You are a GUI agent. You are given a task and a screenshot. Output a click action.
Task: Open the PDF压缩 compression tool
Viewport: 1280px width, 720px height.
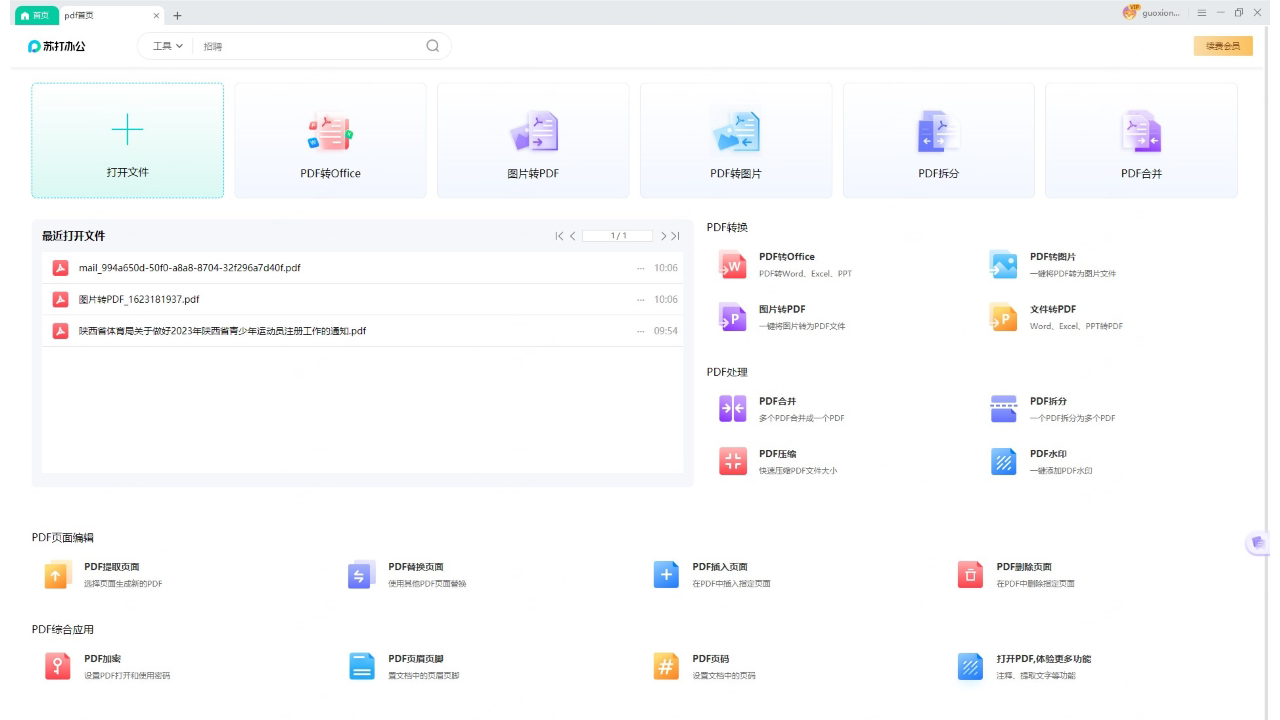733,461
